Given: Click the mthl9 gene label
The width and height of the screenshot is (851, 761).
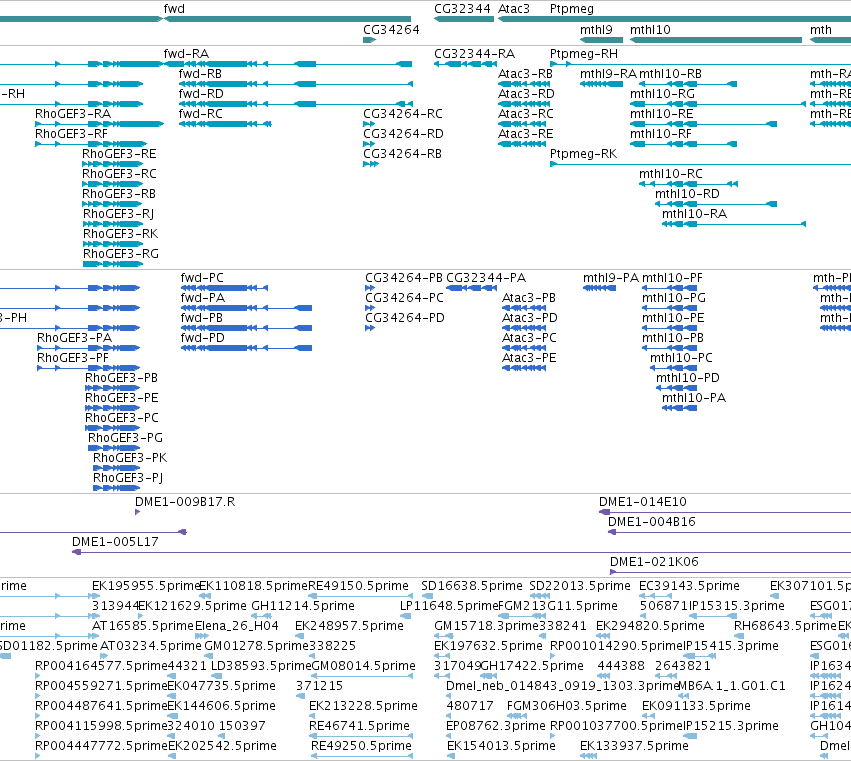Looking at the screenshot, I should coord(596,30).
